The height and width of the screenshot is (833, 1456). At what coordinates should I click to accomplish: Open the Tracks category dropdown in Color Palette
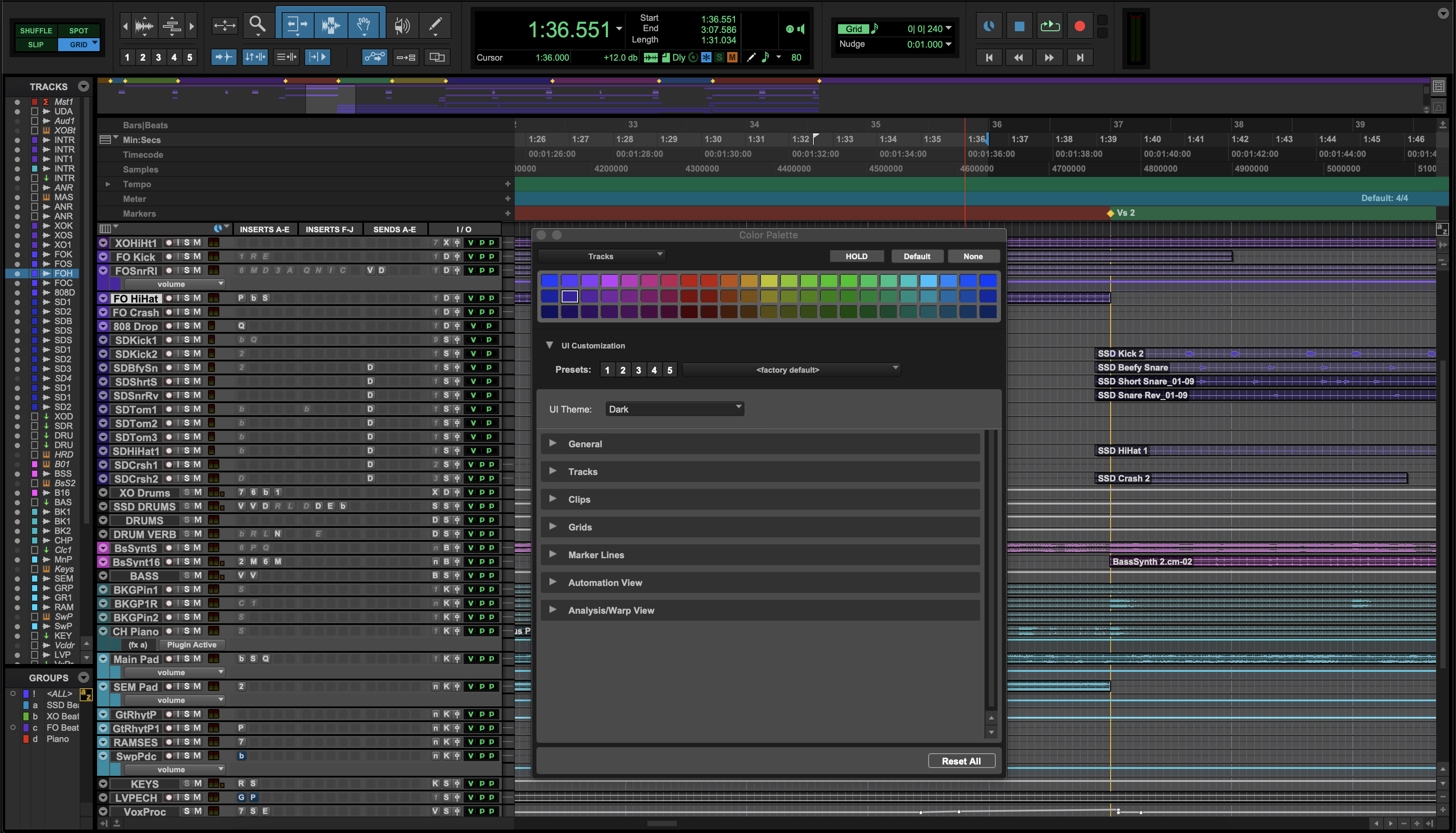[601, 256]
